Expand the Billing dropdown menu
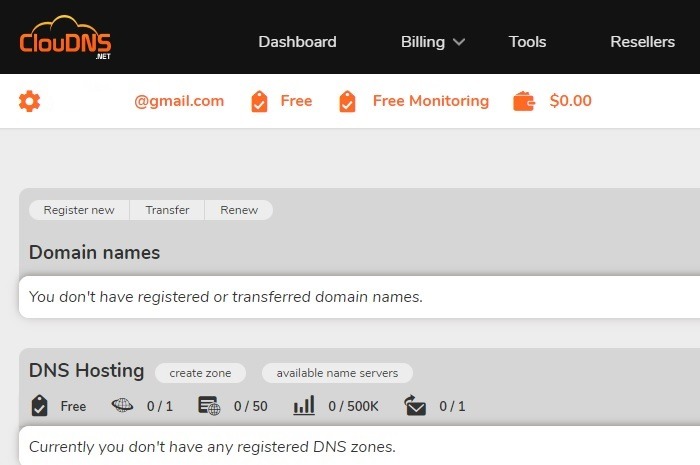 (x=433, y=42)
